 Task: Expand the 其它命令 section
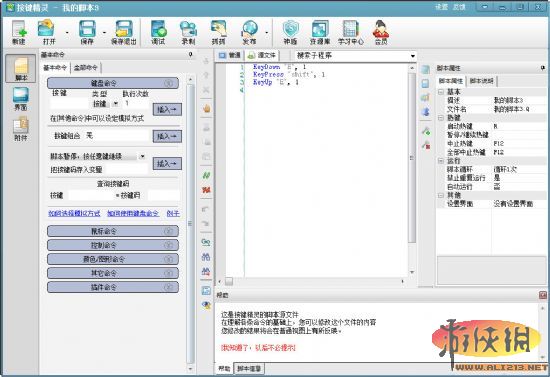click(x=113, y=273)
